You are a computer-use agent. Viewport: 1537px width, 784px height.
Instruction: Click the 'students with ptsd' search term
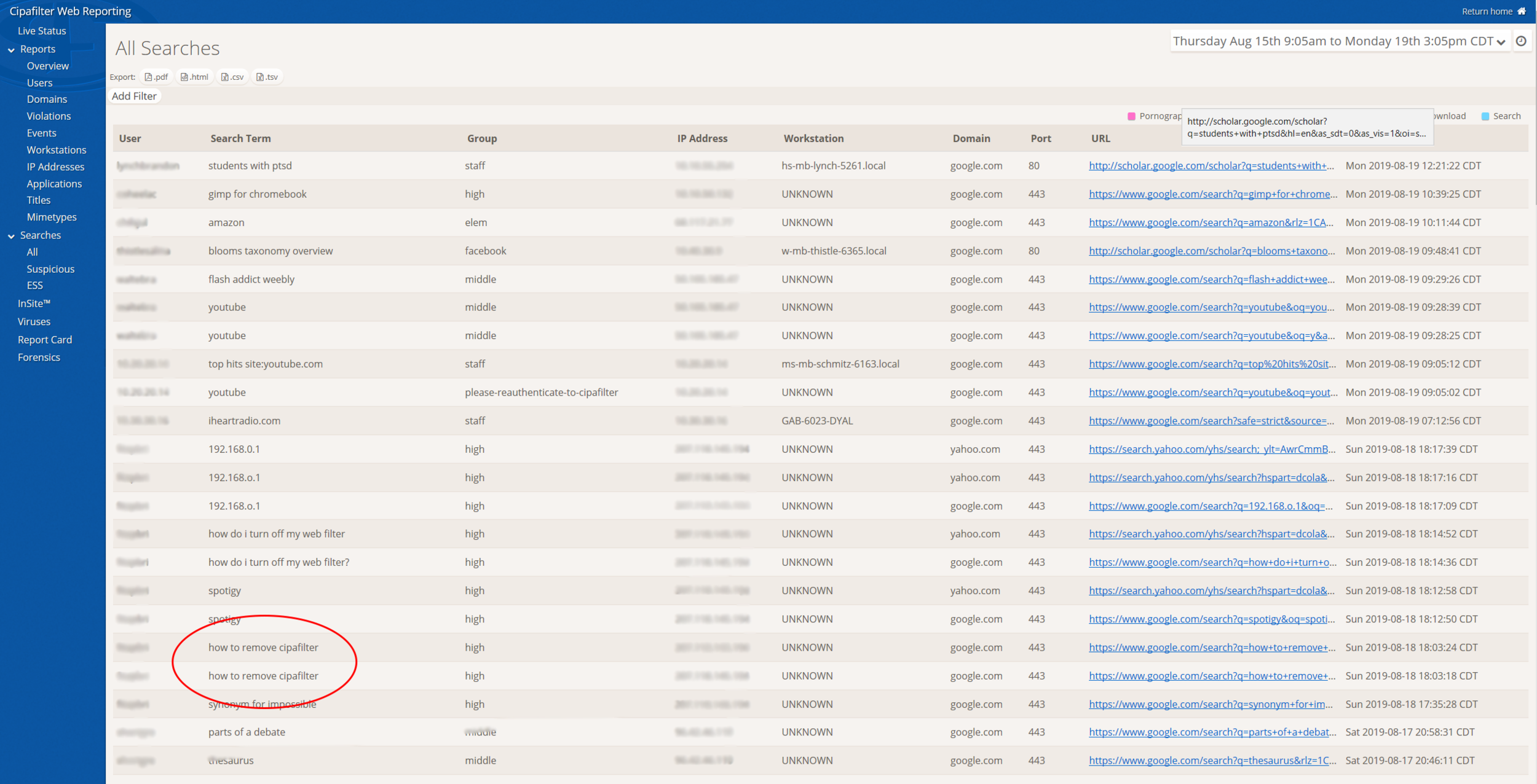click(x=250, y=165)
